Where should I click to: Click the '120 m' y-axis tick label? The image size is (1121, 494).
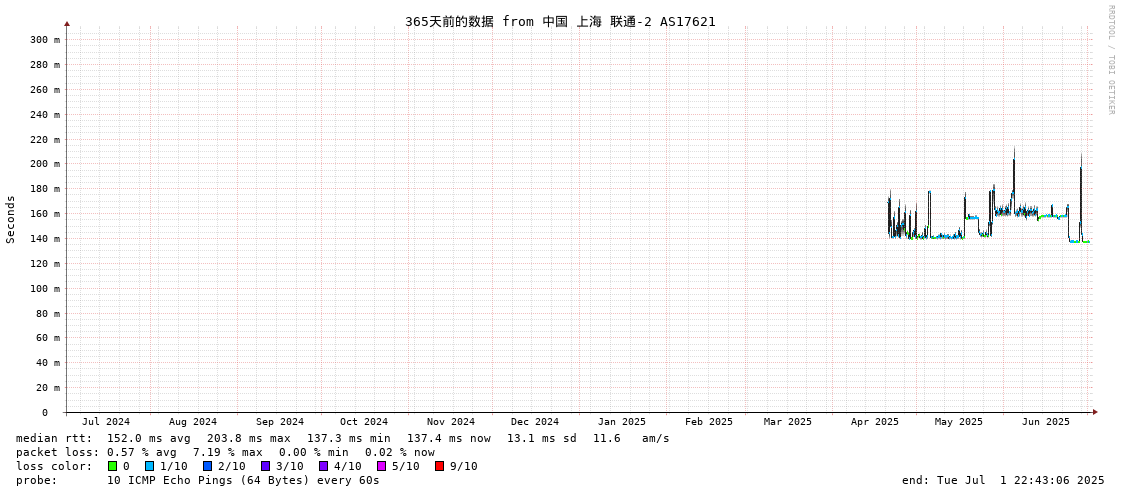click(45, 264)
